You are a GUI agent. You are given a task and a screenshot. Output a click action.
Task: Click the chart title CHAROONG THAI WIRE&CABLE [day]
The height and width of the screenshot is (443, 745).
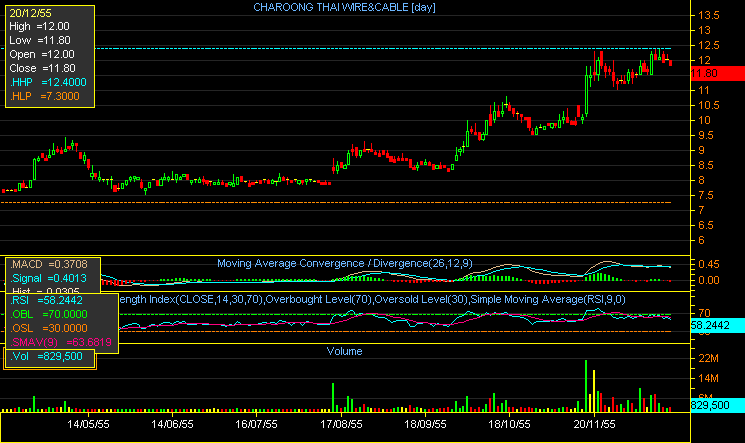(344, 7)
